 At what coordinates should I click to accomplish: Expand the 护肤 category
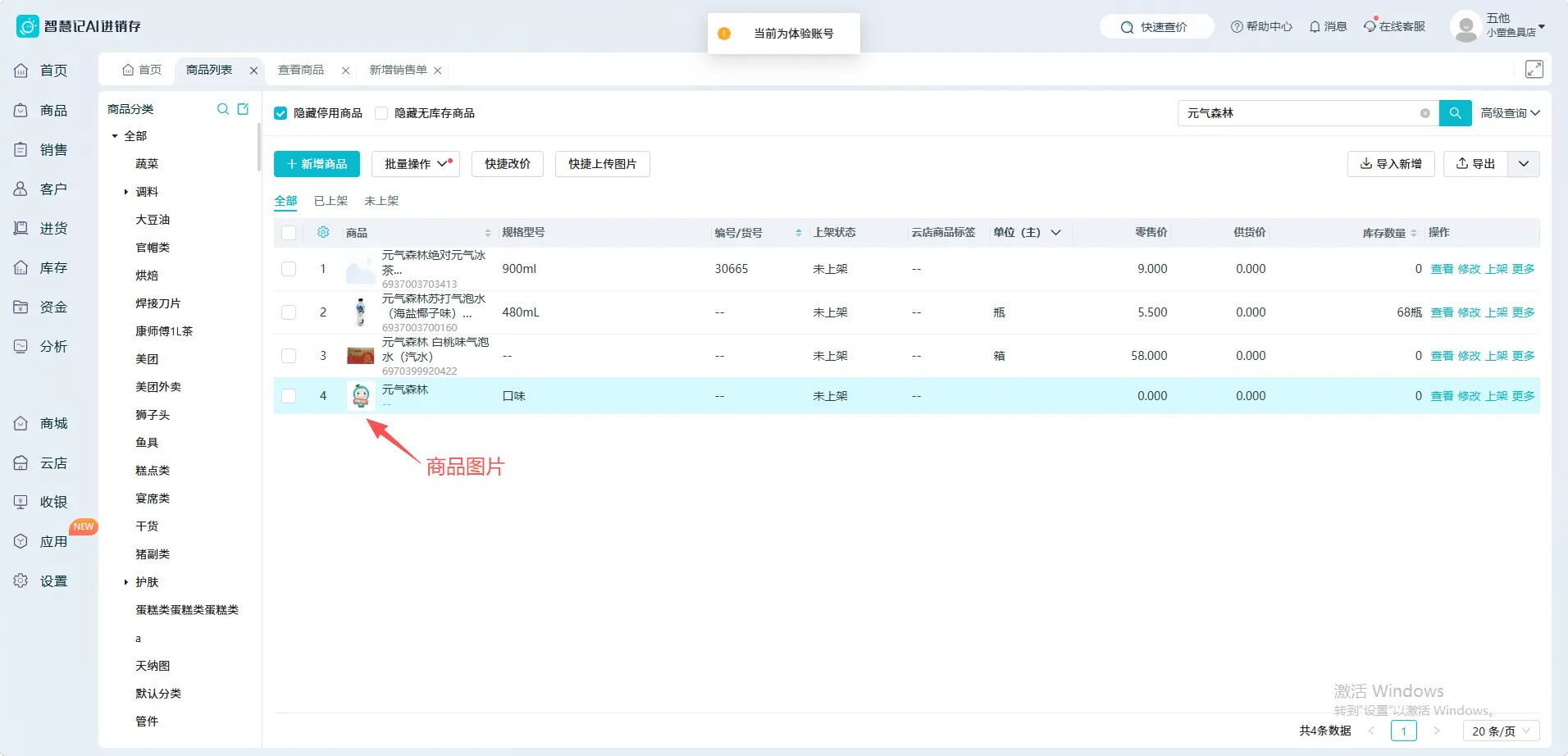click(125, 582)
